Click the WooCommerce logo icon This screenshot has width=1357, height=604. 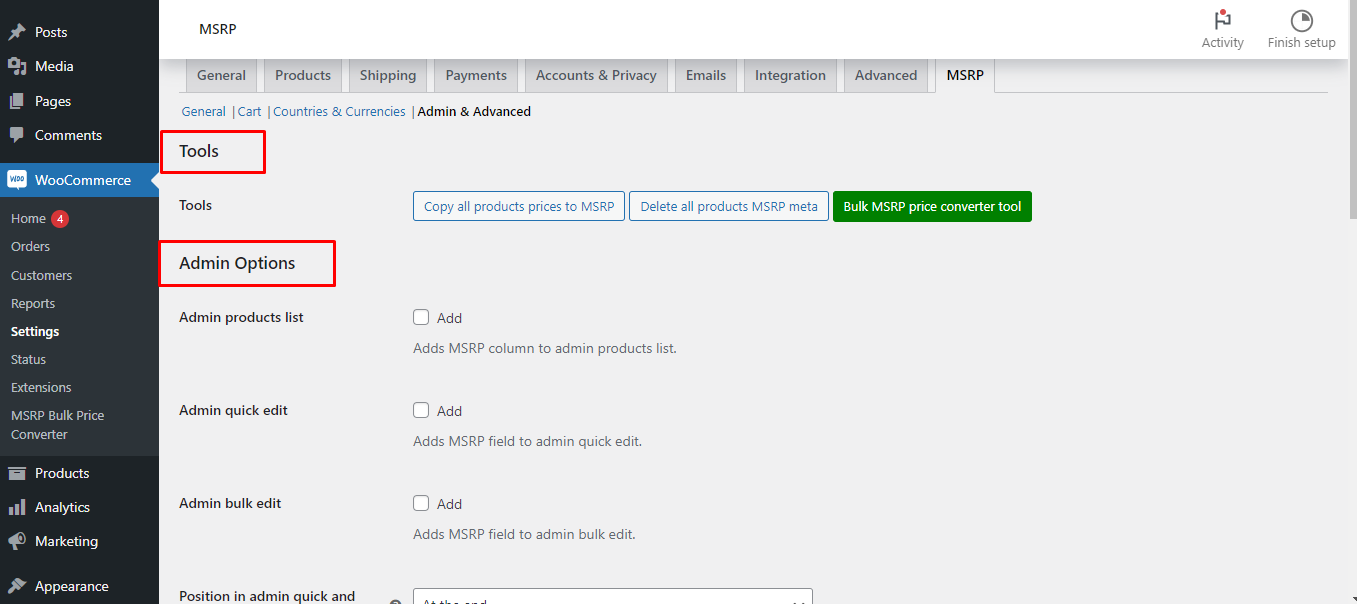17,180
